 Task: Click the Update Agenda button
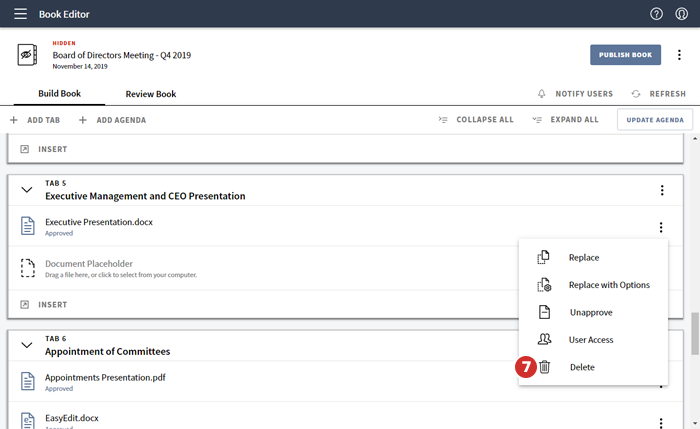pos(655,120)
